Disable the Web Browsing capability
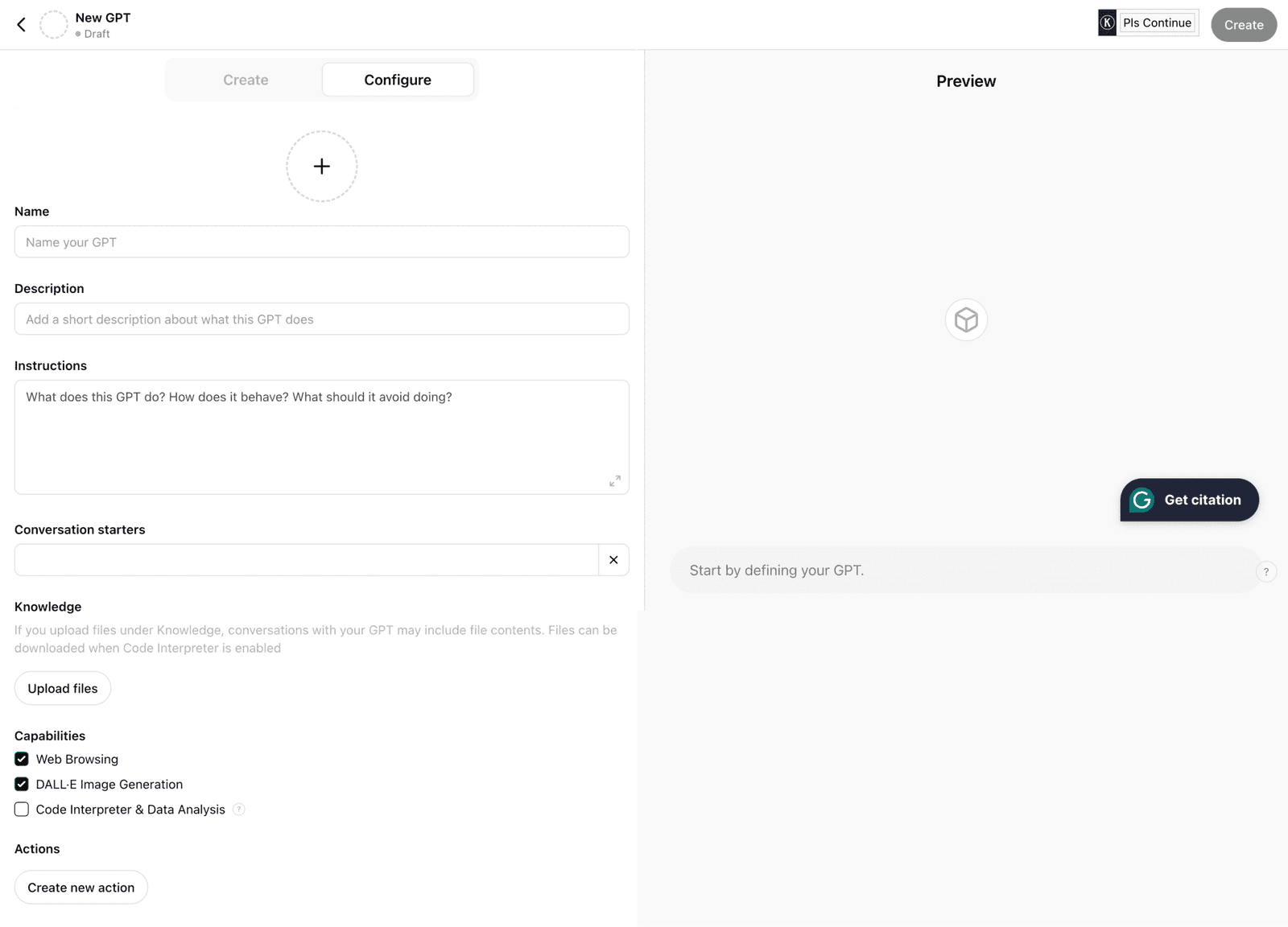This screenshot has height=927, width=1288. click(22, 759)
